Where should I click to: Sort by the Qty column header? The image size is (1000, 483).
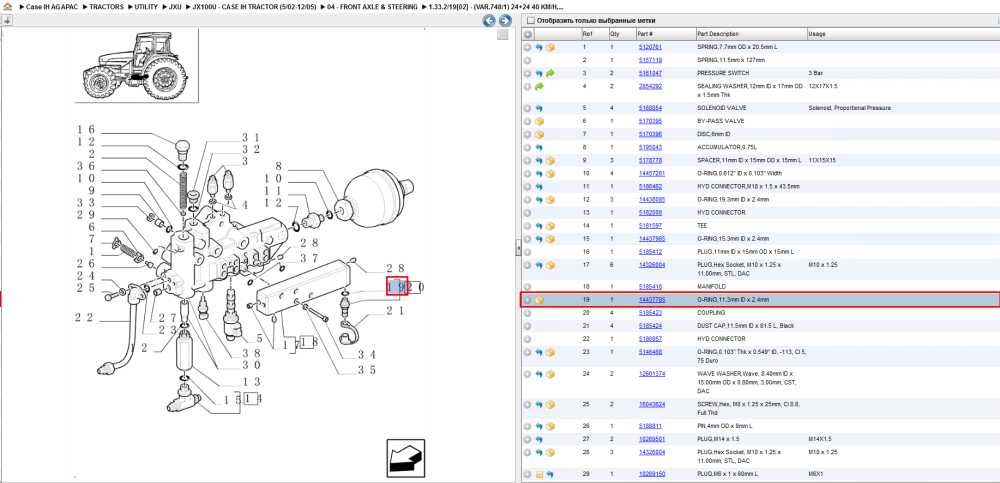[x=622, y=34]
